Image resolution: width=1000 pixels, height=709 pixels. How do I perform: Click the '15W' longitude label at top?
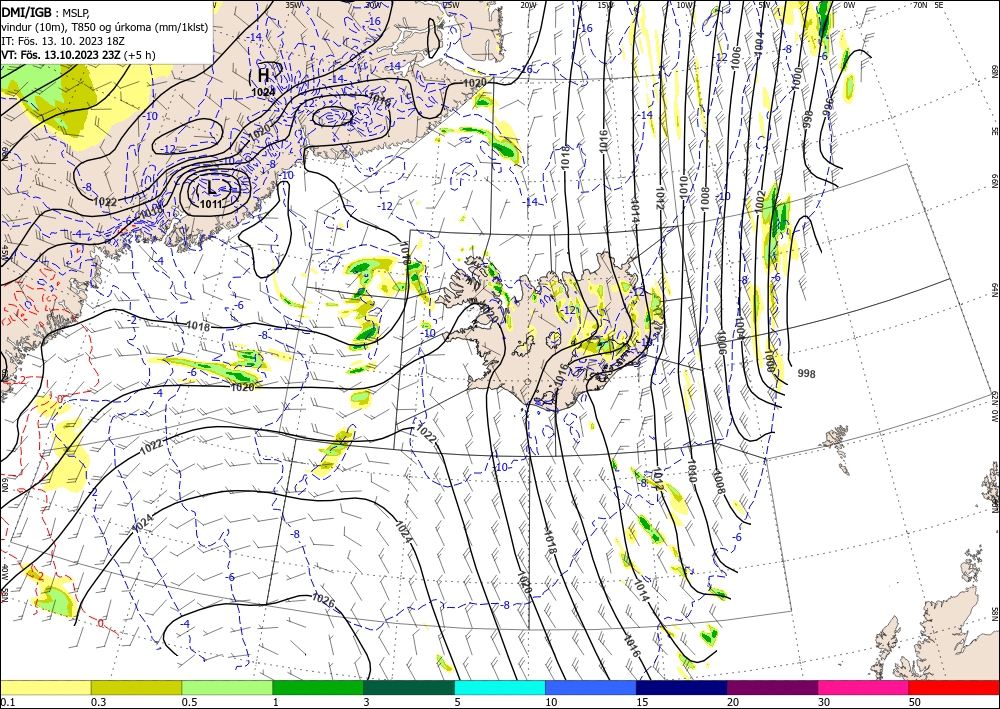(605, 5)
